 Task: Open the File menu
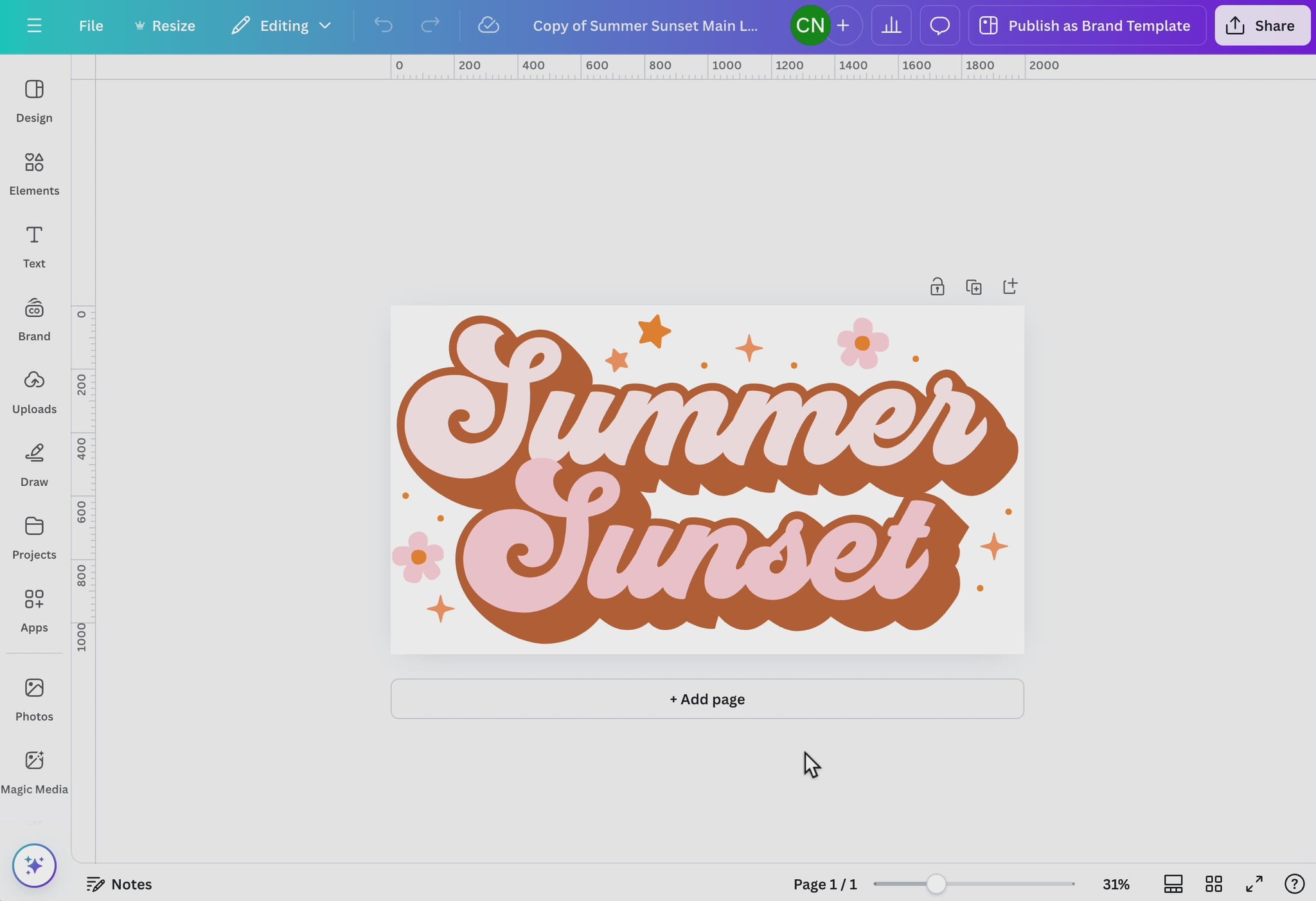(x=91, y=26)
